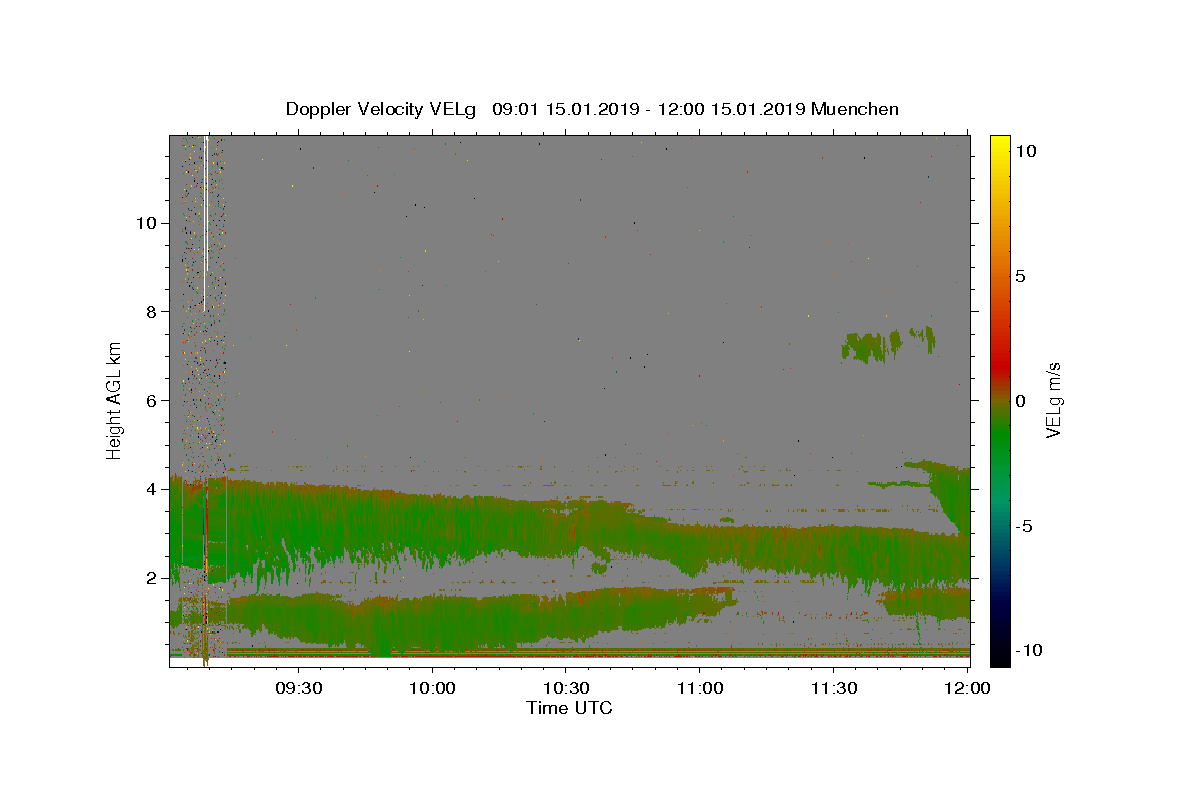Click the colorbar value 5 label
This screenshot has height=800, width=1200.
coord(1021,275)
